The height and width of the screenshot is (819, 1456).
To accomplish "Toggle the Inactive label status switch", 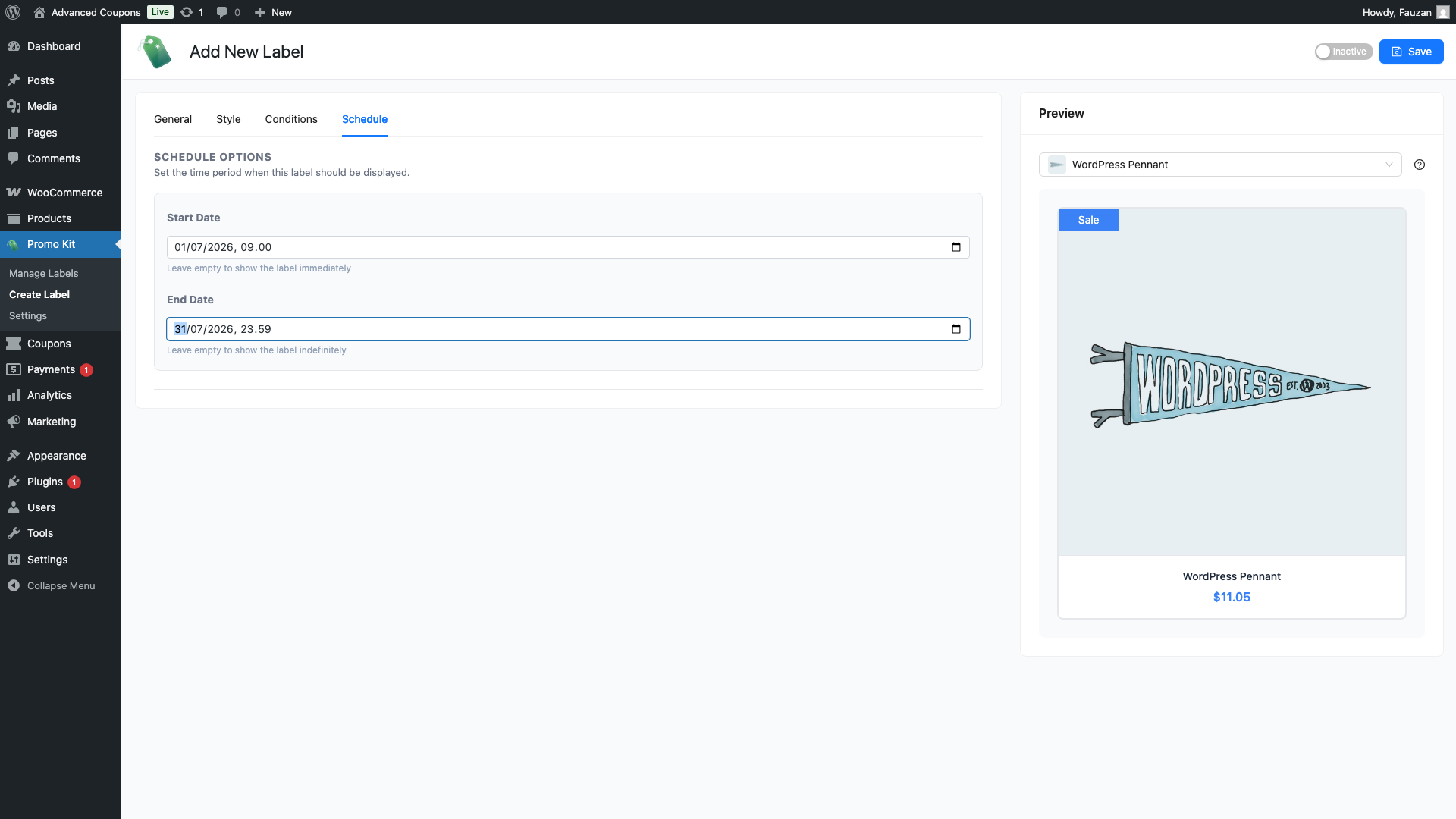I will [1343, 52].
